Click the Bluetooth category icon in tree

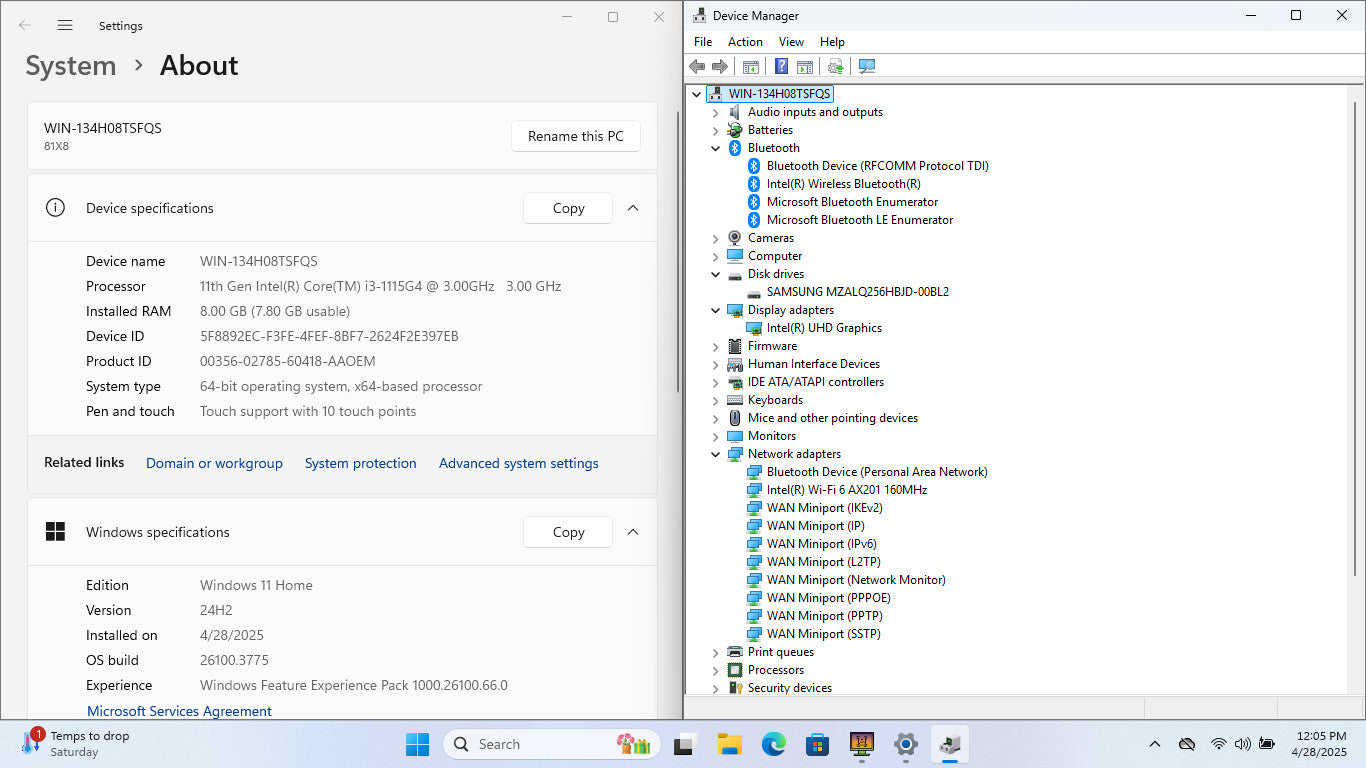point(735,148)
